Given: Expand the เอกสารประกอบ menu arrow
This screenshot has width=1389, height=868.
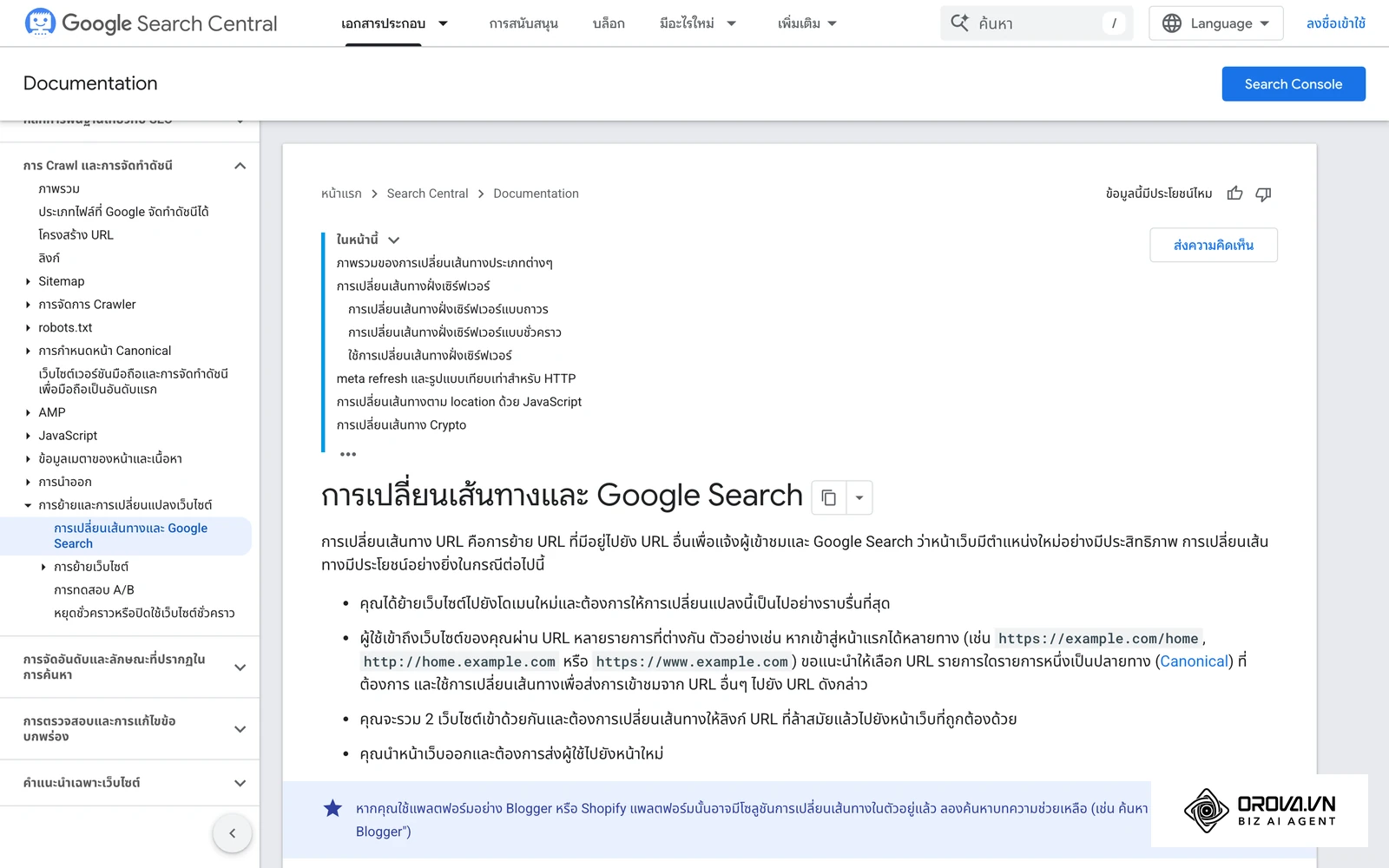Looking at the screenshot, I should 443,23.
